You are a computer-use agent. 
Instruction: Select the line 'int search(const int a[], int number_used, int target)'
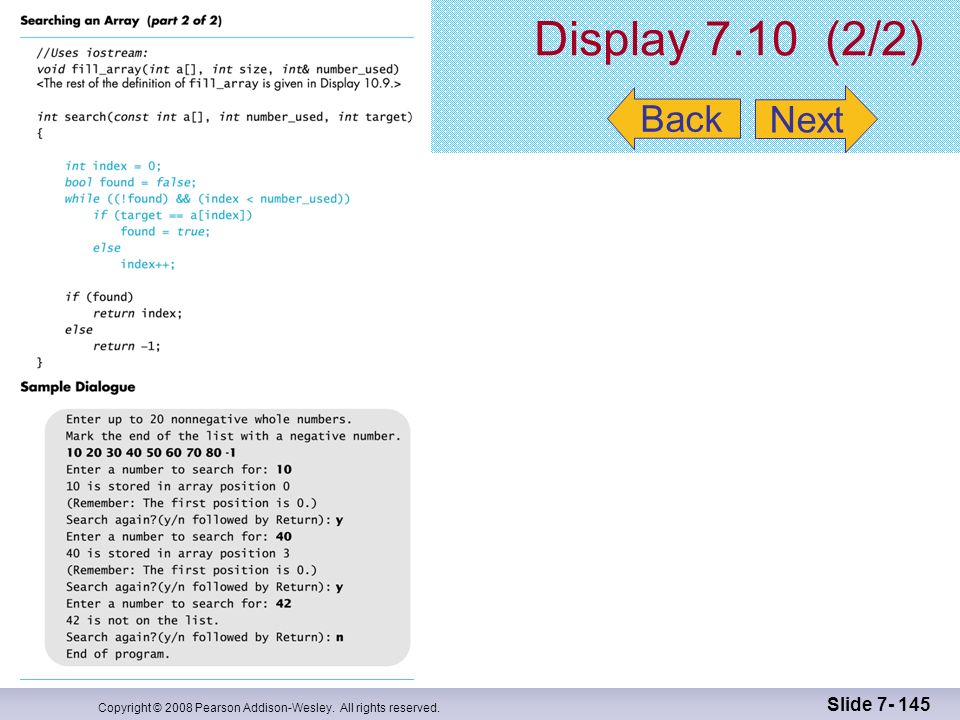click(225, 117)
